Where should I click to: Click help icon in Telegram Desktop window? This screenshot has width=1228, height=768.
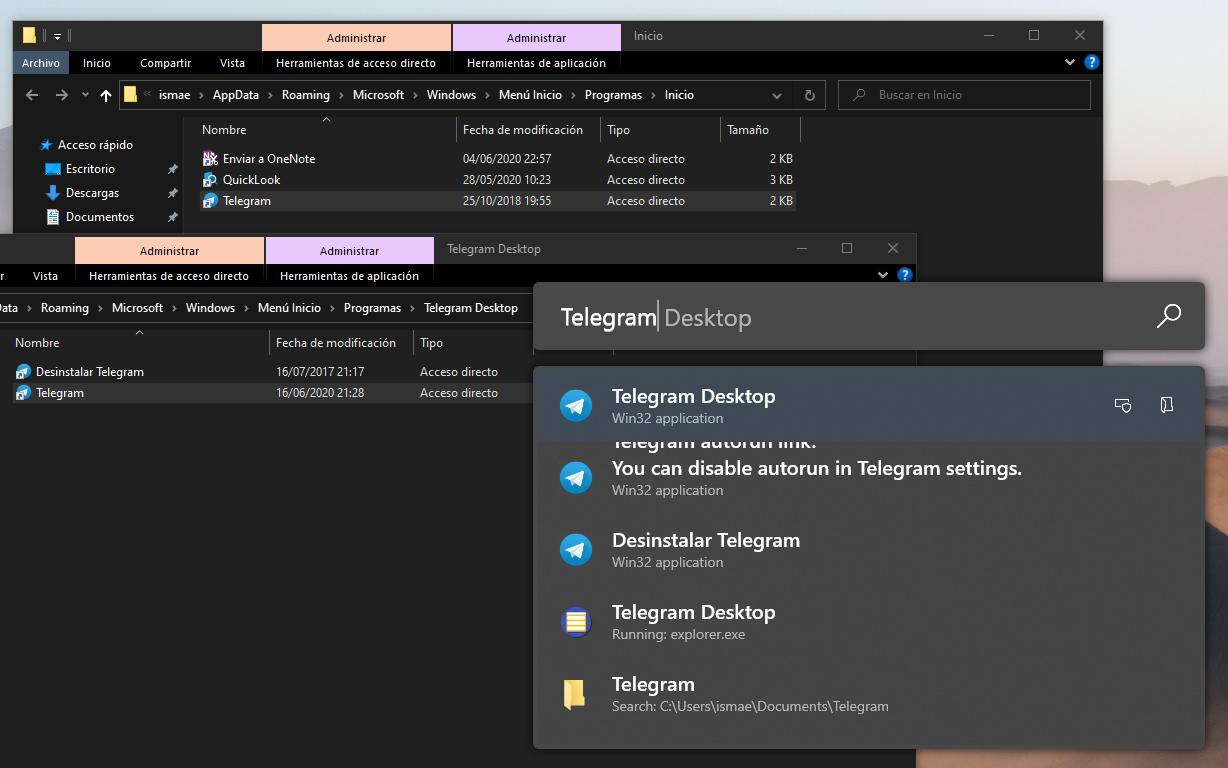[904, 275]
